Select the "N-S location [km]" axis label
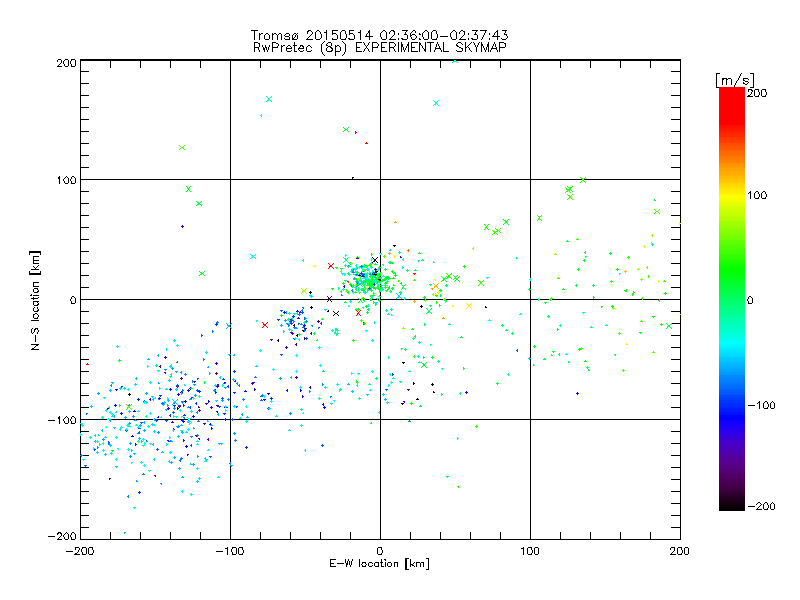This screenshot has width=800, height=600. point(35,300)
